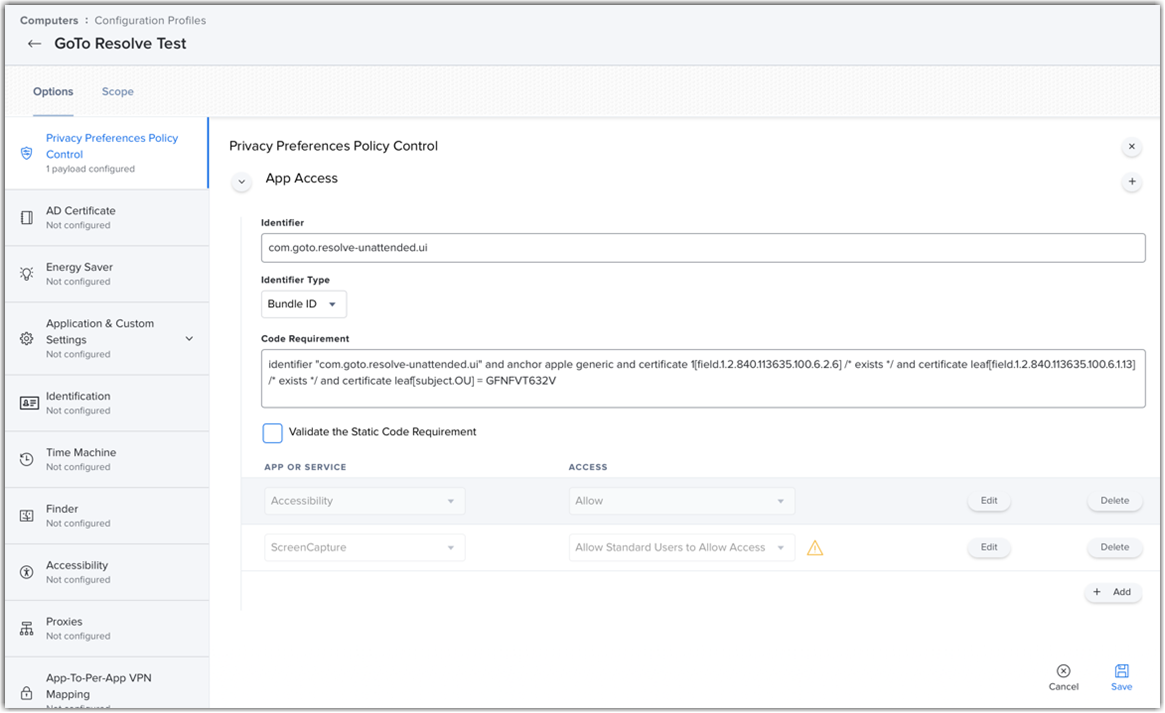Select Time Machine payload
The image size is (1165, 713).
pyautogui.click(x=107, y=459)
